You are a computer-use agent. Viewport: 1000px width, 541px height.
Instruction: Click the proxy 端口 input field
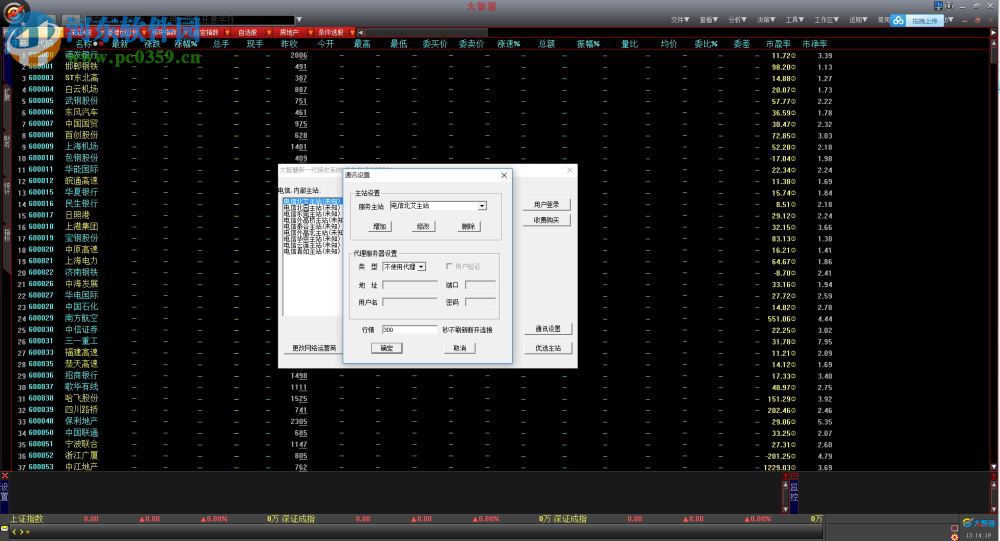[480, 285]
